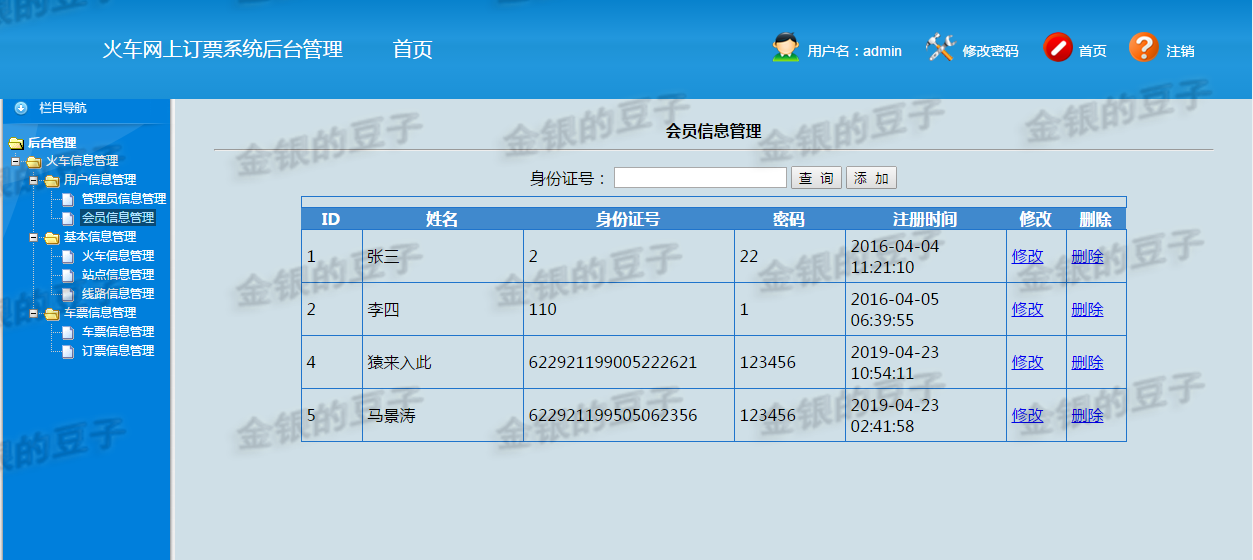Image resolution: width=1253 pixels, height=560 pixels.
Task: Open 订票信息管理 in the tree
Action: (118, 351)
